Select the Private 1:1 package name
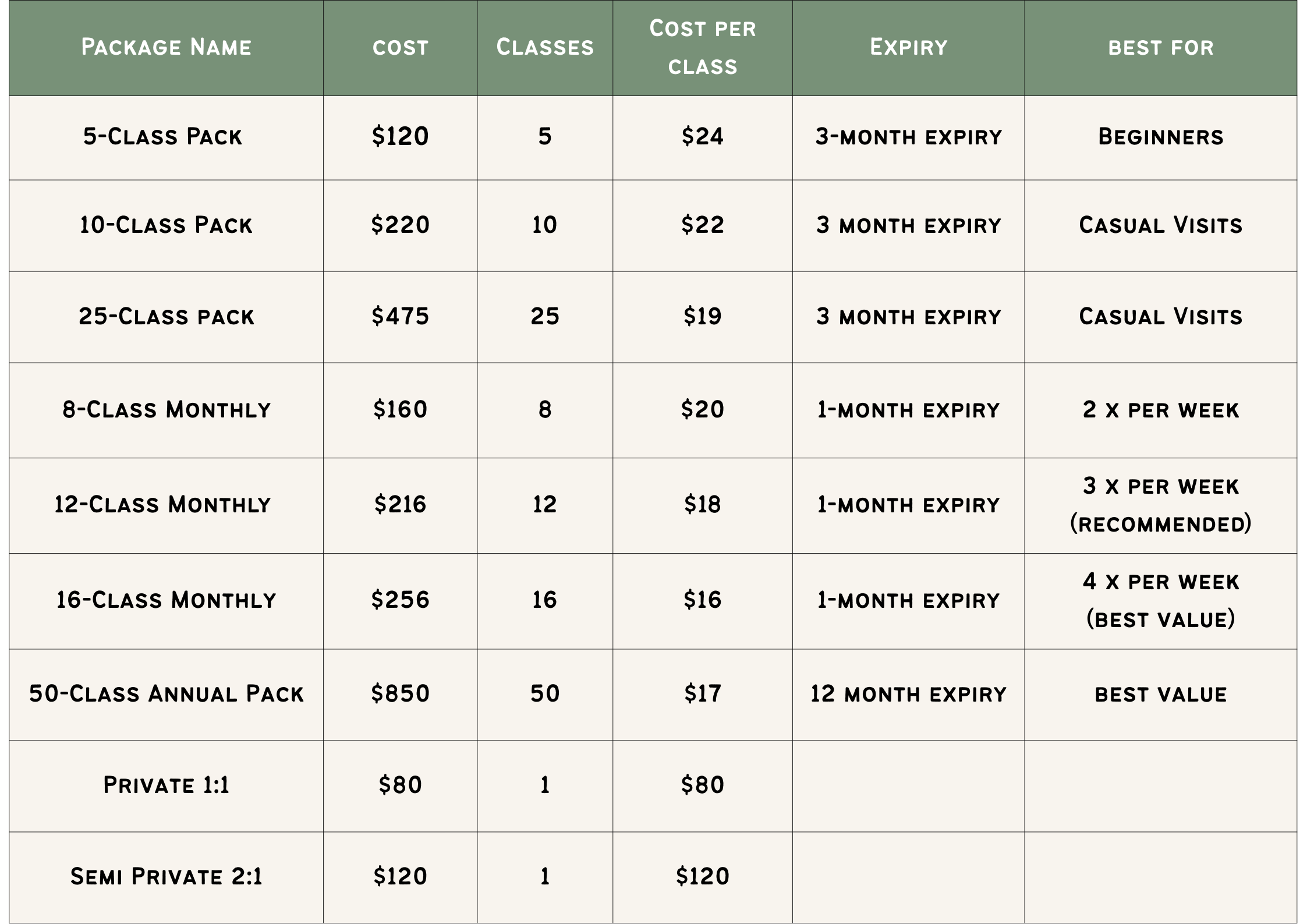 click(x=166, y=785)
